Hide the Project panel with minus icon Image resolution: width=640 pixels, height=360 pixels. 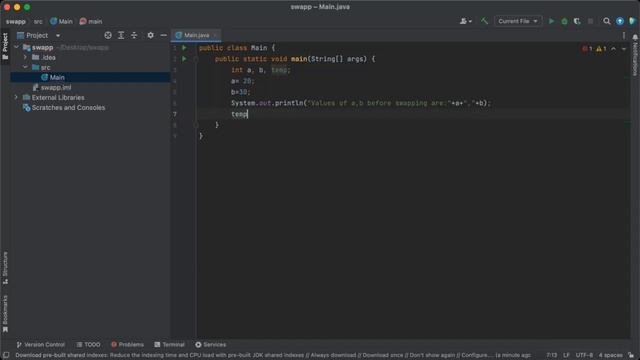tap(164, 36)
